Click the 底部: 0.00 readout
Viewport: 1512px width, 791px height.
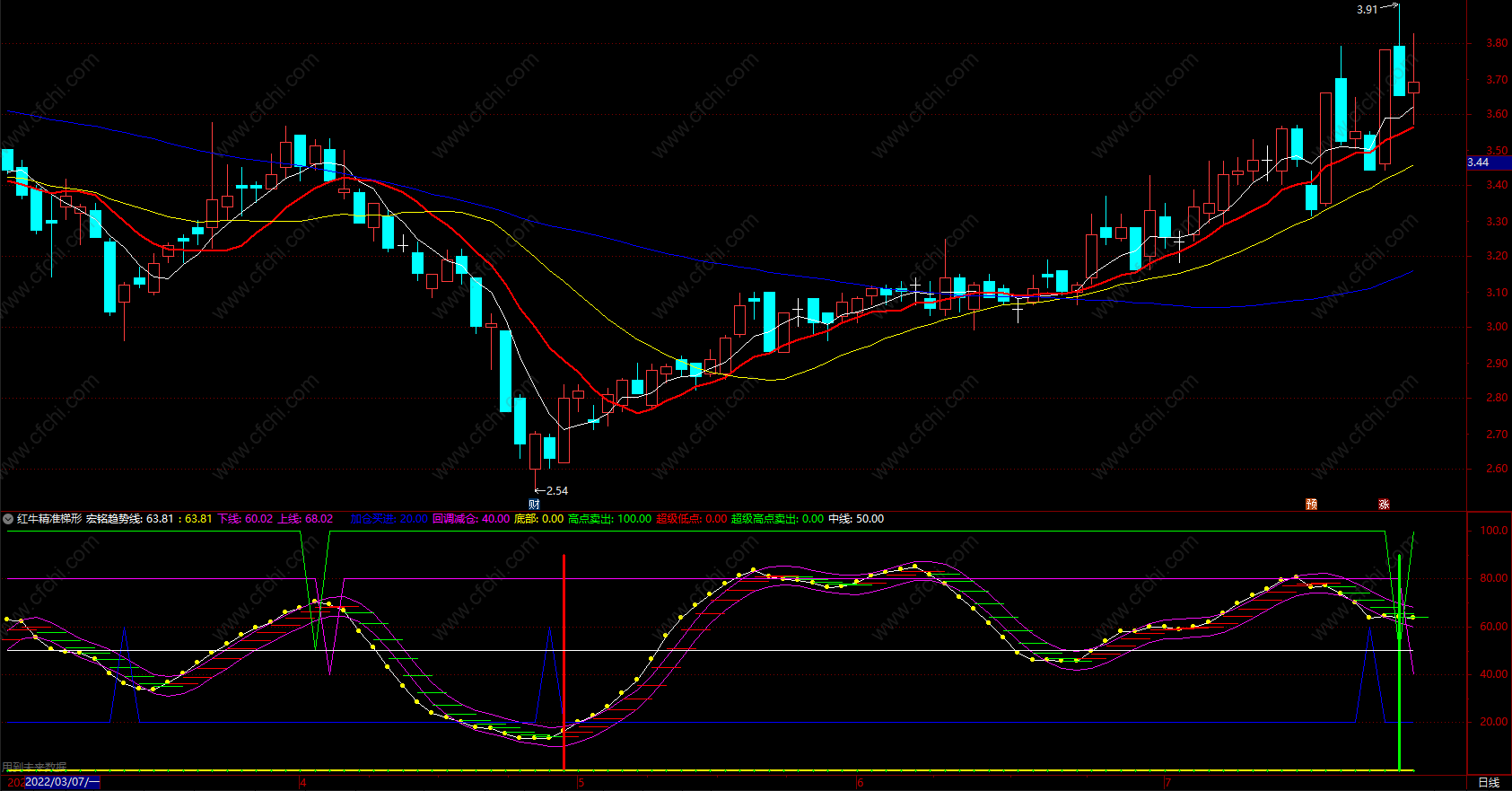pyautogui.click(x=538, y=519)
